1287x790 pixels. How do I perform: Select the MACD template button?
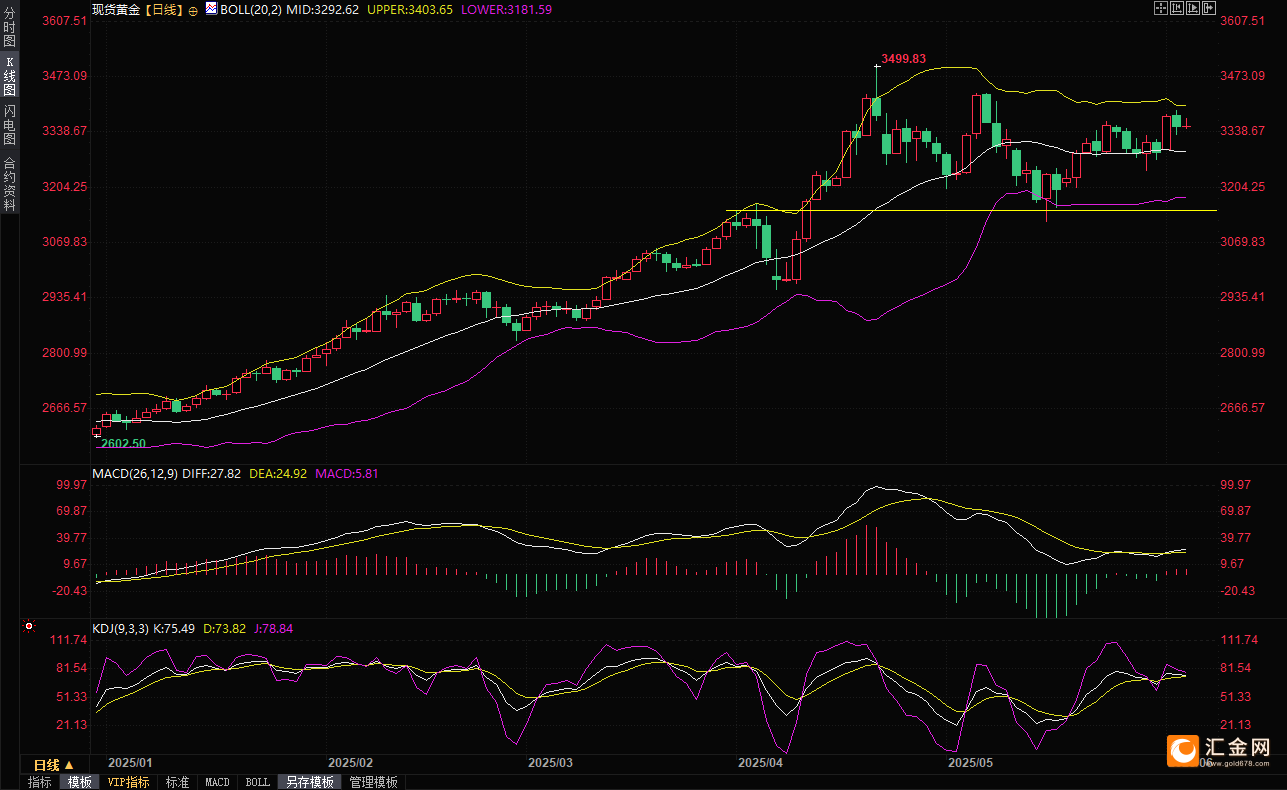217,782
